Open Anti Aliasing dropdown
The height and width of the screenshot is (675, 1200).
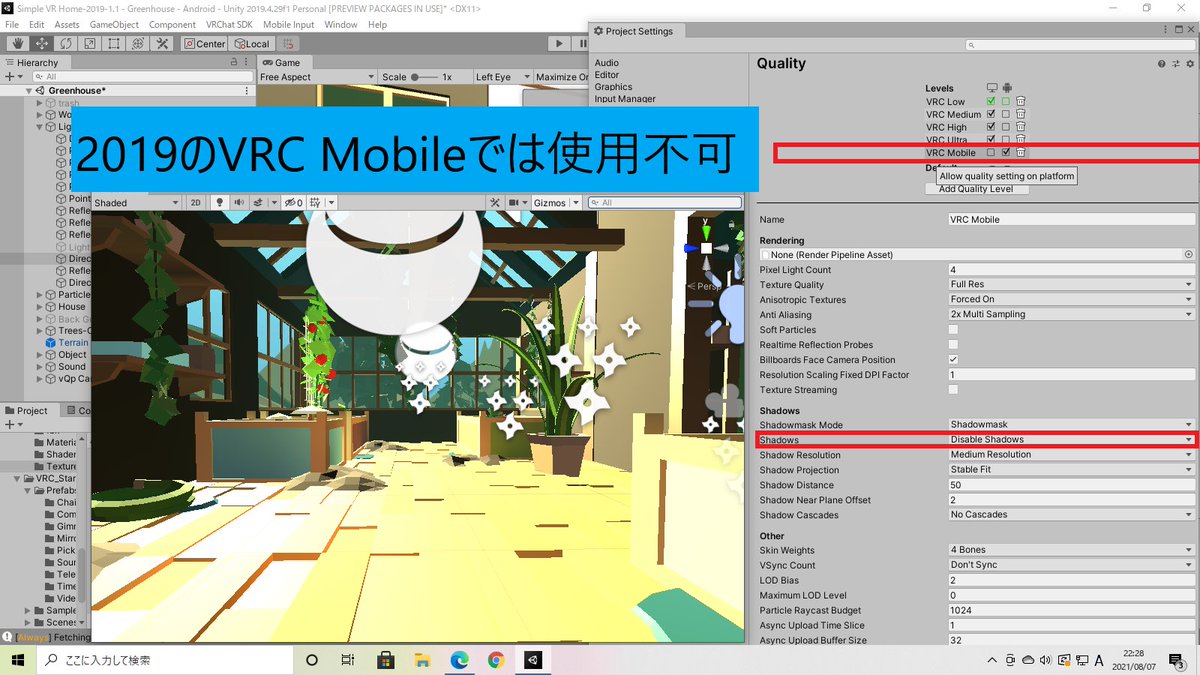[x=1071, y=314]
